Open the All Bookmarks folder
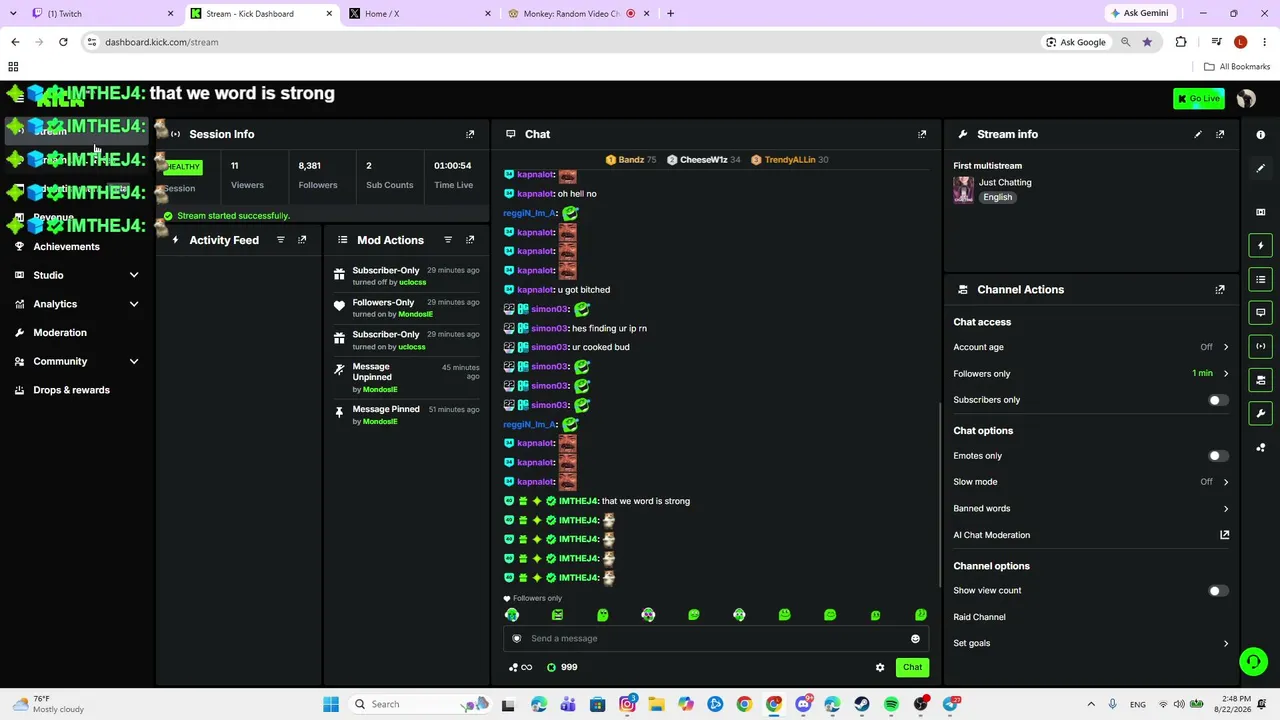The image size is (1280, 720). [x=1237, y=67]
